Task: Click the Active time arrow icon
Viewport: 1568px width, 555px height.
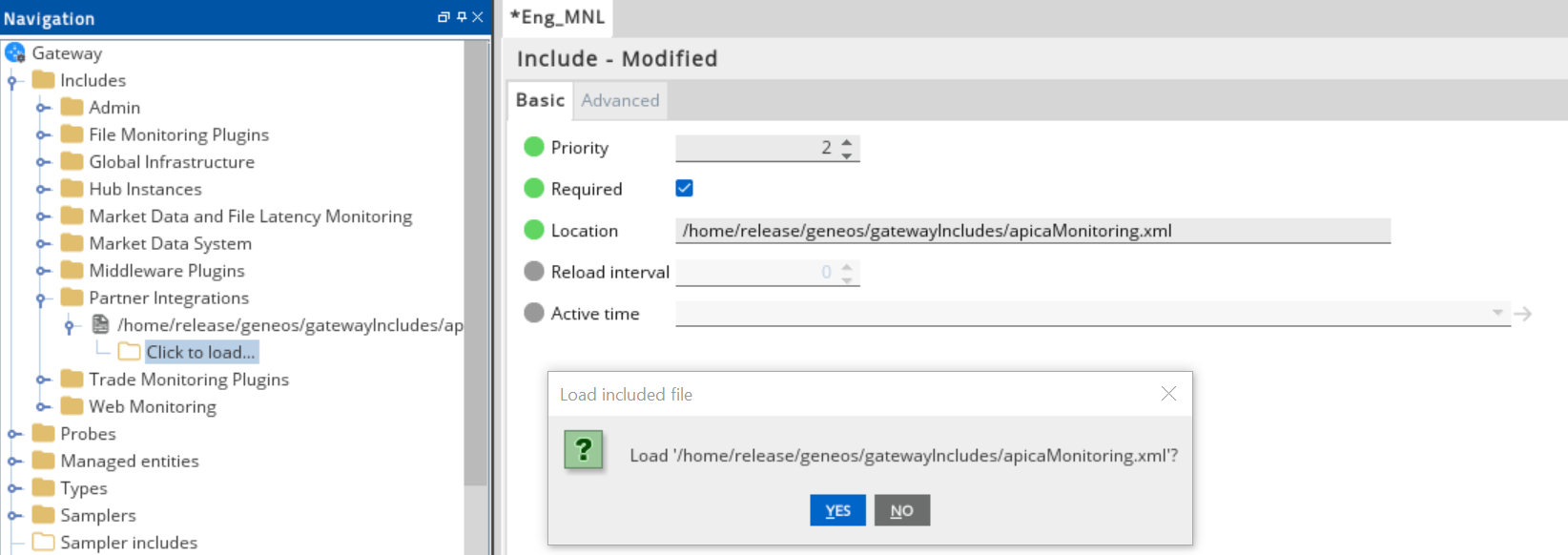Action: [x=1523, y=314]
